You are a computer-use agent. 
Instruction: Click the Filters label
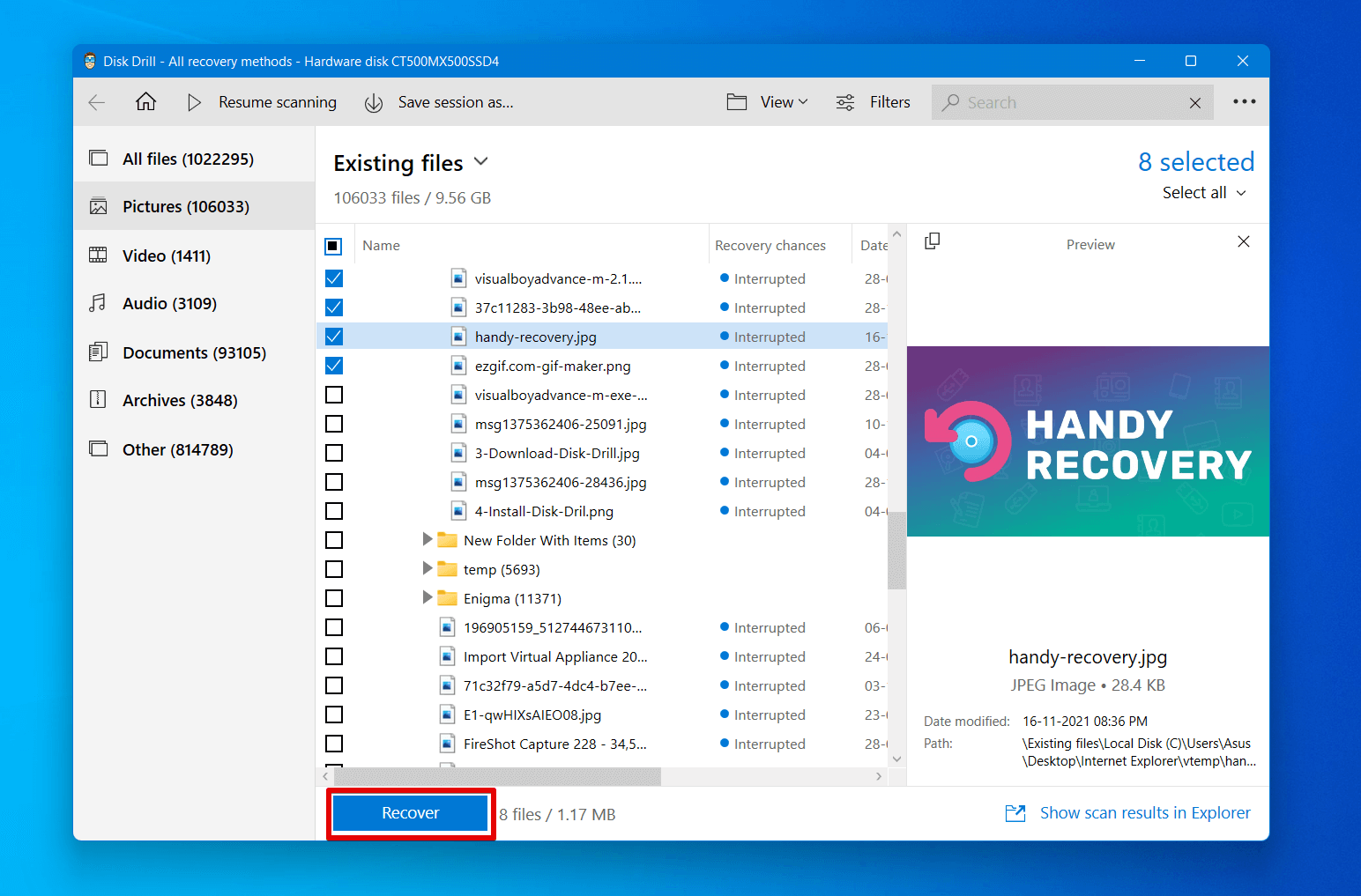pos(890,102)
